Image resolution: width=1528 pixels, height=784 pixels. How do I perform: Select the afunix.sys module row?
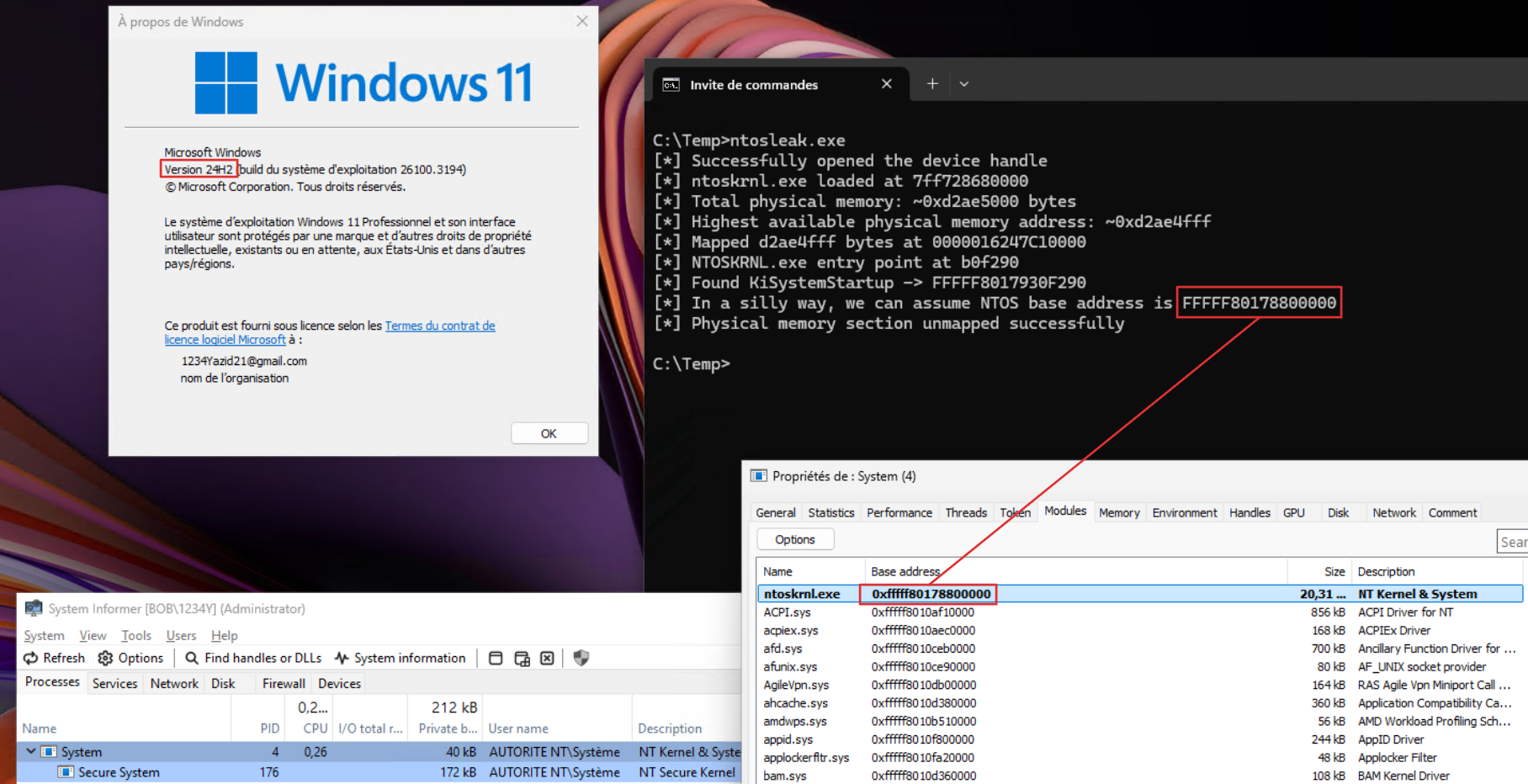(1140, 667)
